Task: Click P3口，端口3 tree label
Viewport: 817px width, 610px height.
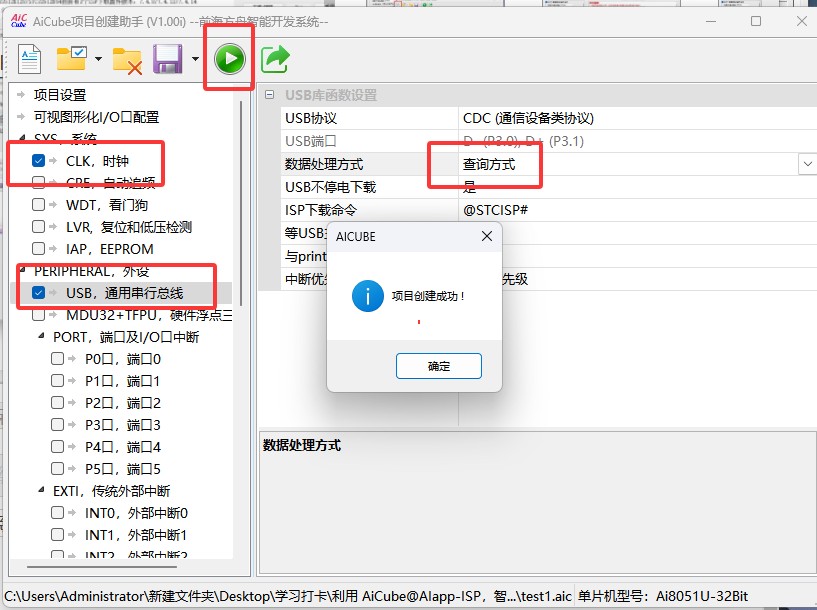Action: click(123, 425)
